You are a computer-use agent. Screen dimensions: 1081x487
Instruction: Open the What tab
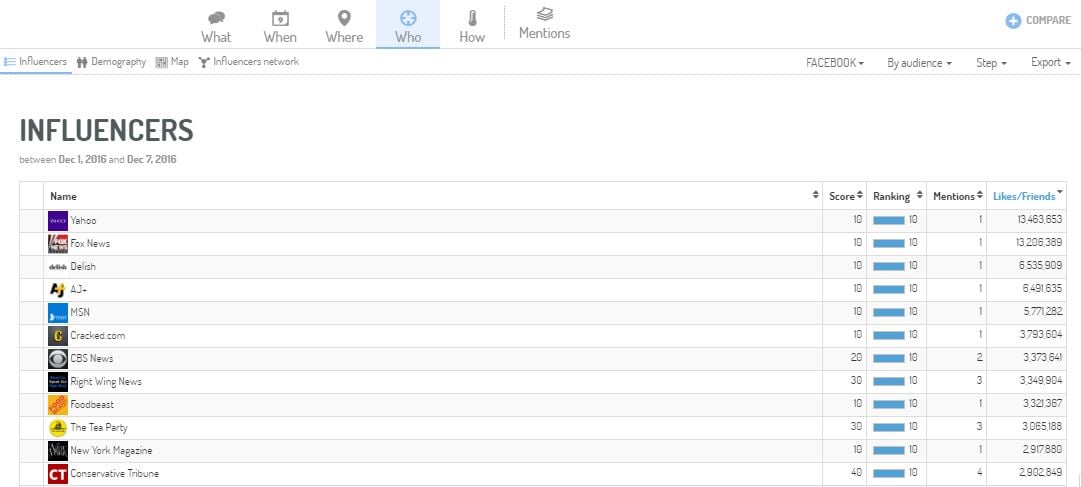coord(216,25)
